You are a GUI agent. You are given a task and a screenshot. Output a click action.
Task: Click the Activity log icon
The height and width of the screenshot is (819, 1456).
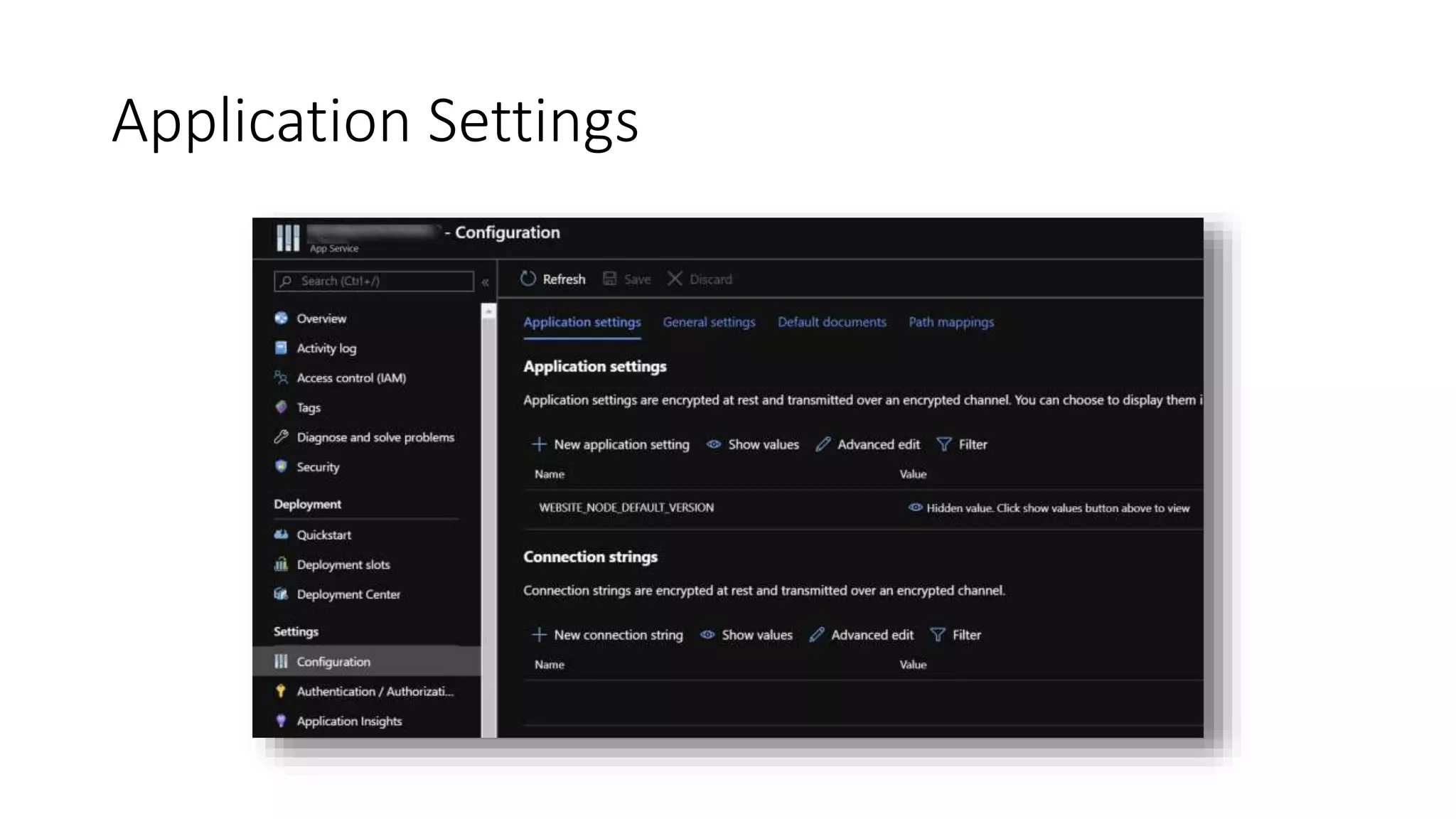pos(281,348)
